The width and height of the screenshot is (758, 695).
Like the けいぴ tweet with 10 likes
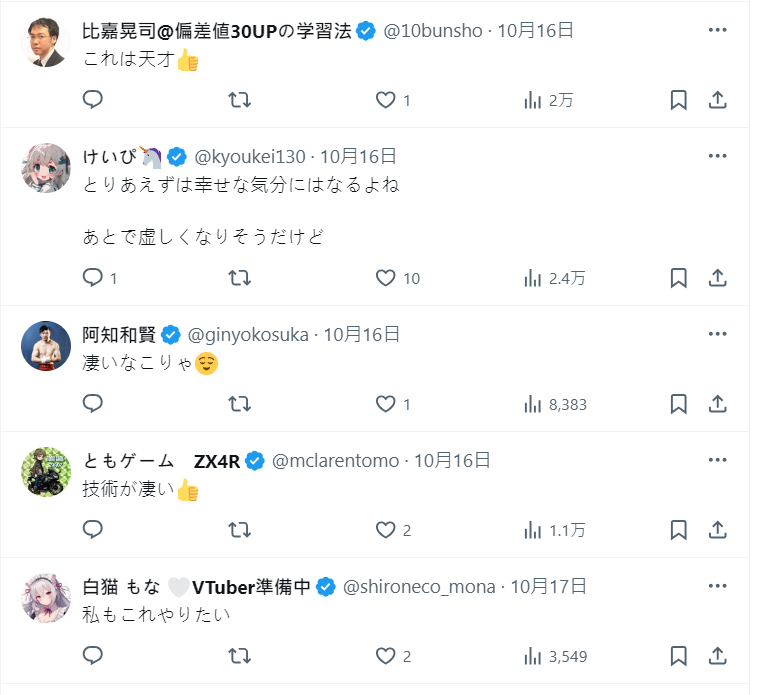click(x=386, y=278)
